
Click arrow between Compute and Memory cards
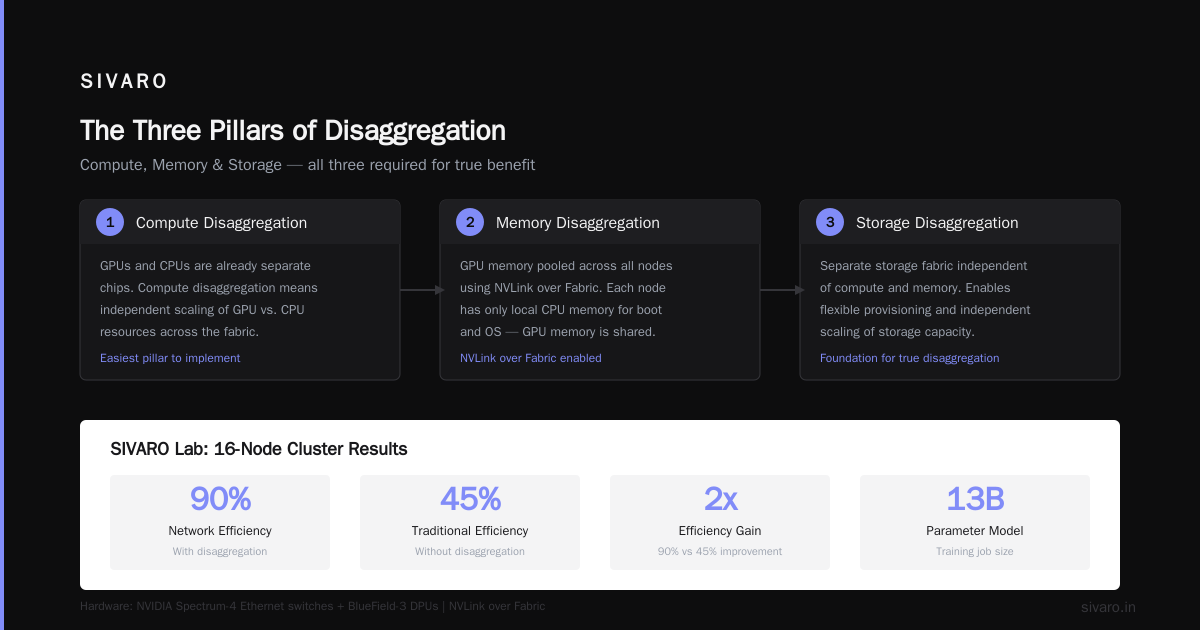(422, 290)
